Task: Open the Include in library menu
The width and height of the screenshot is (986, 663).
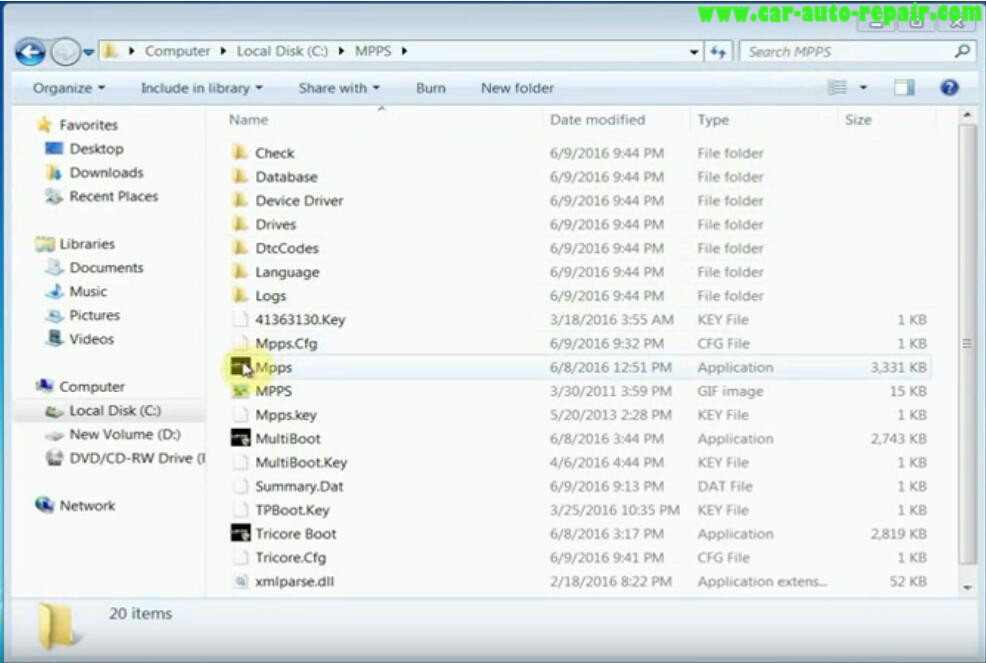Action: pos(201,88)
